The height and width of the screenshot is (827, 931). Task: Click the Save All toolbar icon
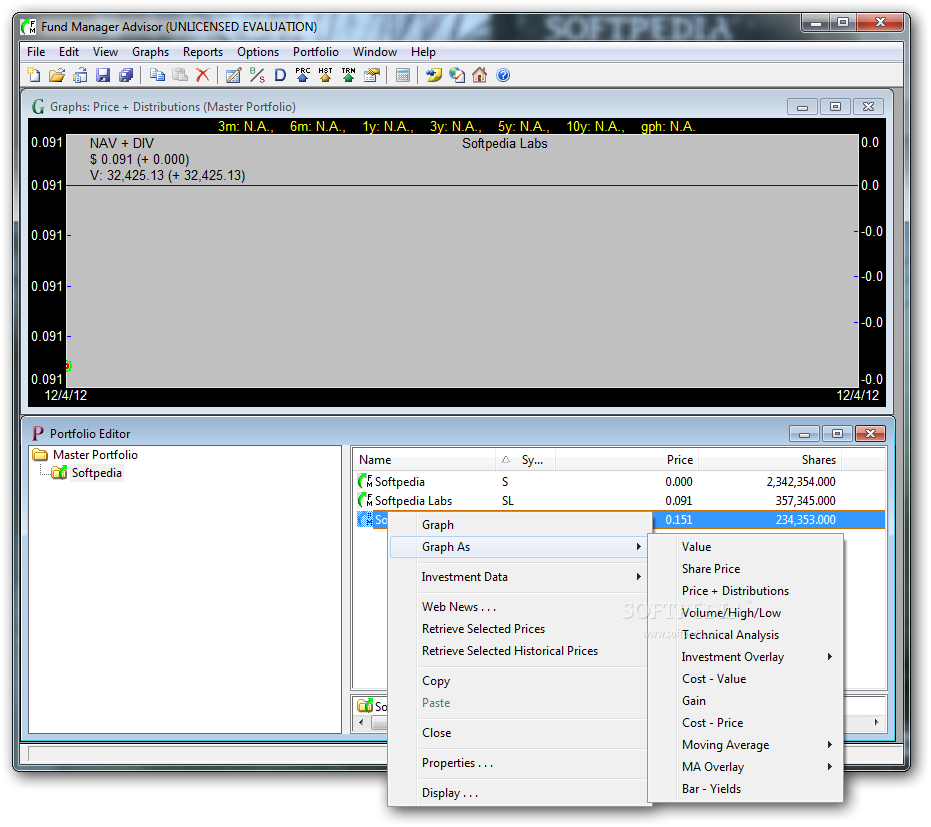click(x=126, y=75)
